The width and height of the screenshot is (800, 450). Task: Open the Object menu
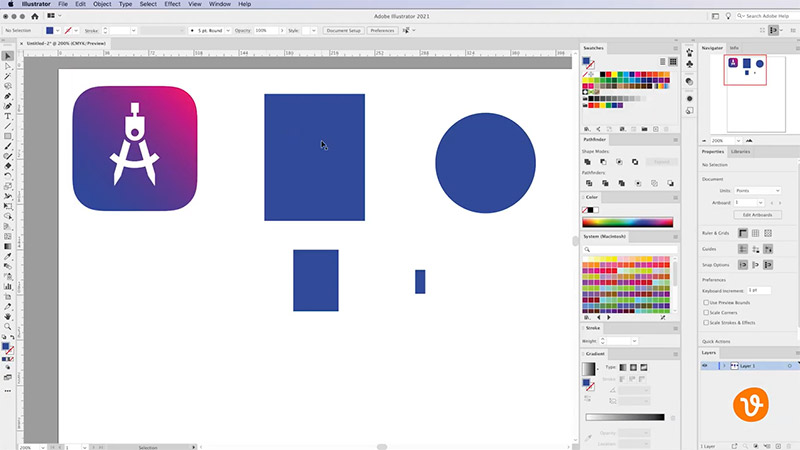pos(102,4)
